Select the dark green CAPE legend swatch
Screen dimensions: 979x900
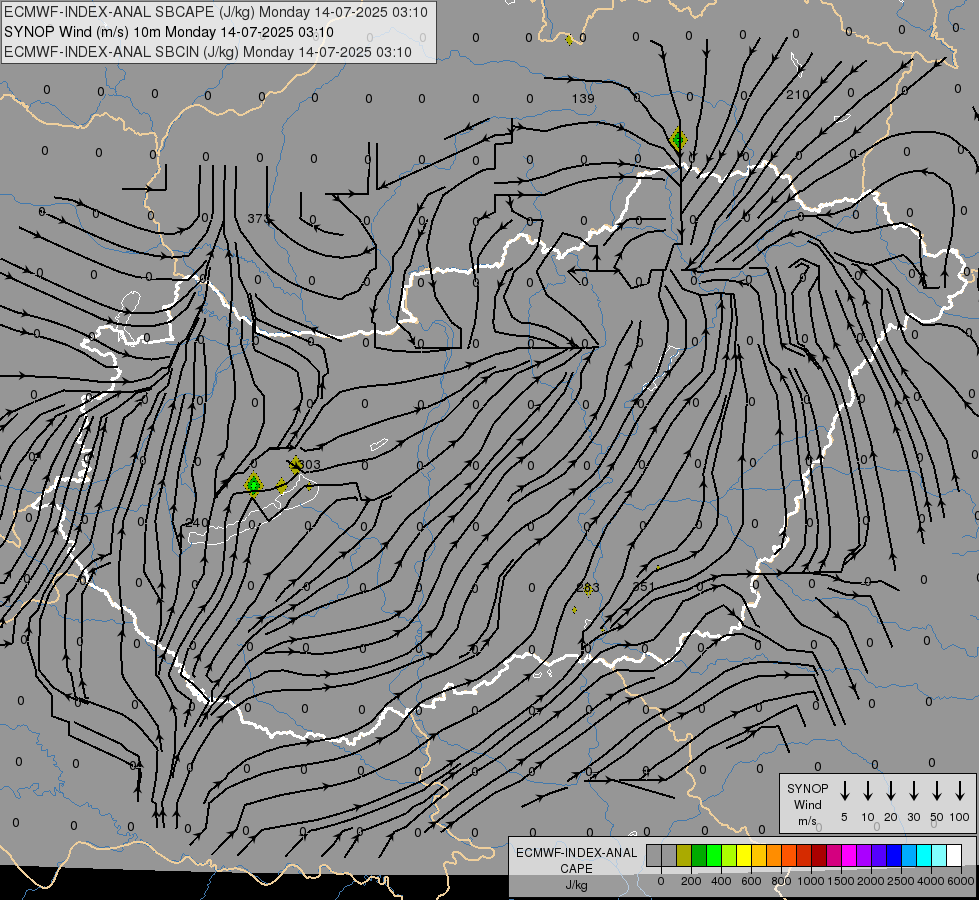click(699, 855)
